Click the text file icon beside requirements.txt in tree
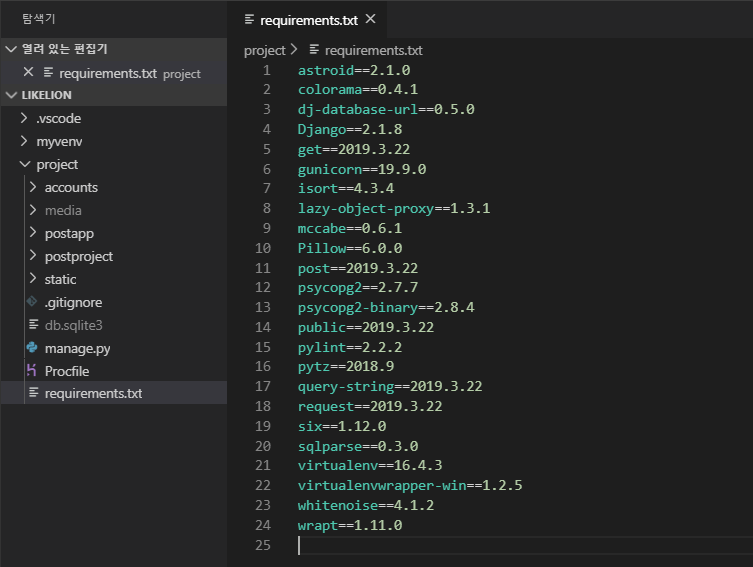 click(x=33, y=393)
